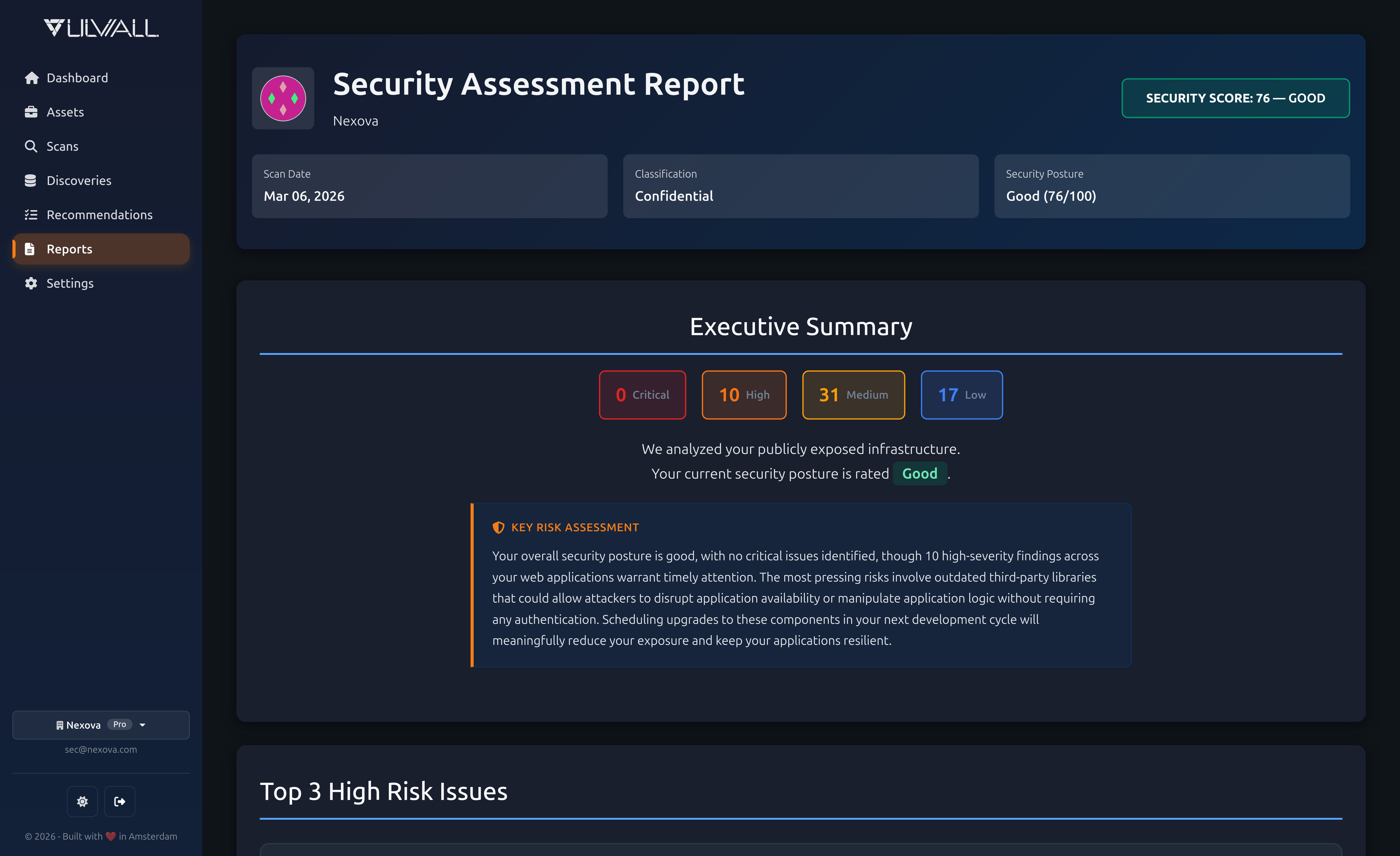
Task: Click the green Good rating badge
Action: tap(919, 473)
